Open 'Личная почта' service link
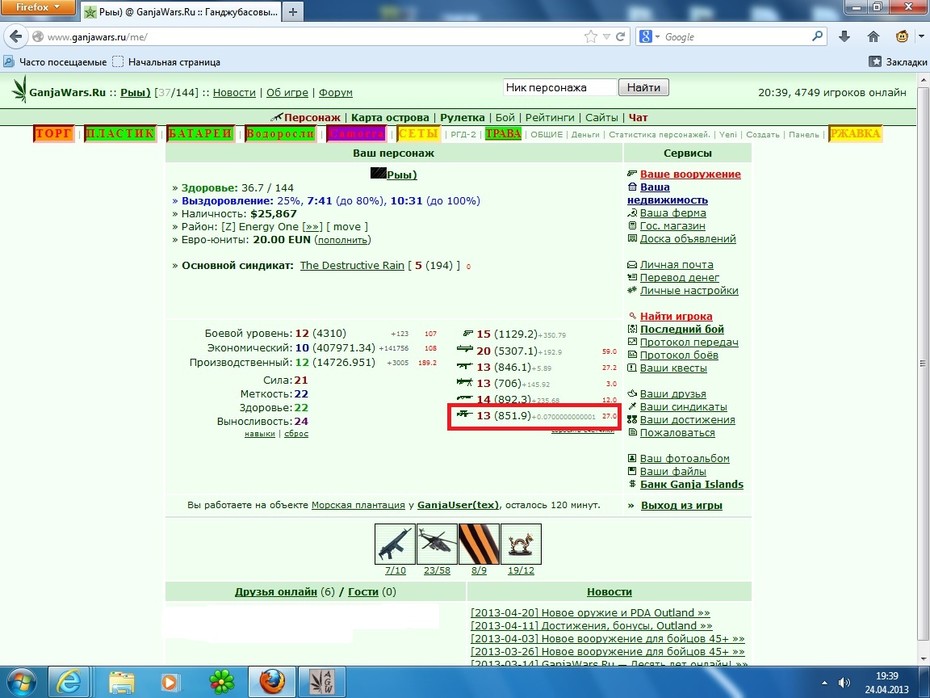This screenshot has height=698, width=930. tap(677, 264)
